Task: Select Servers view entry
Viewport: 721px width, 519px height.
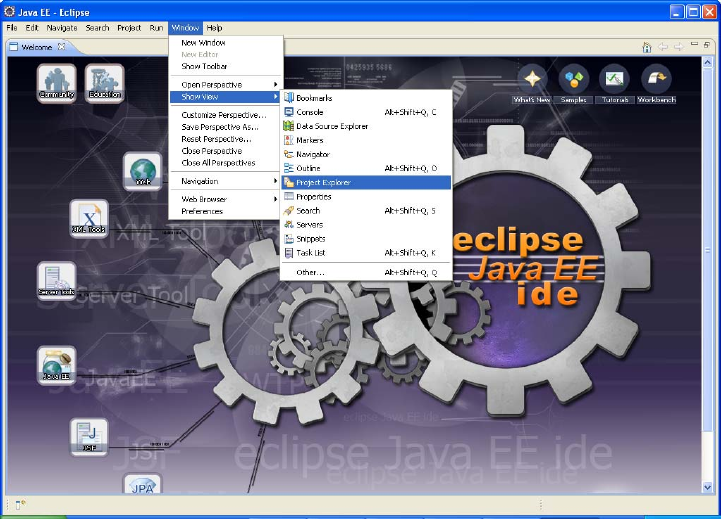Action: pos(366,225)
